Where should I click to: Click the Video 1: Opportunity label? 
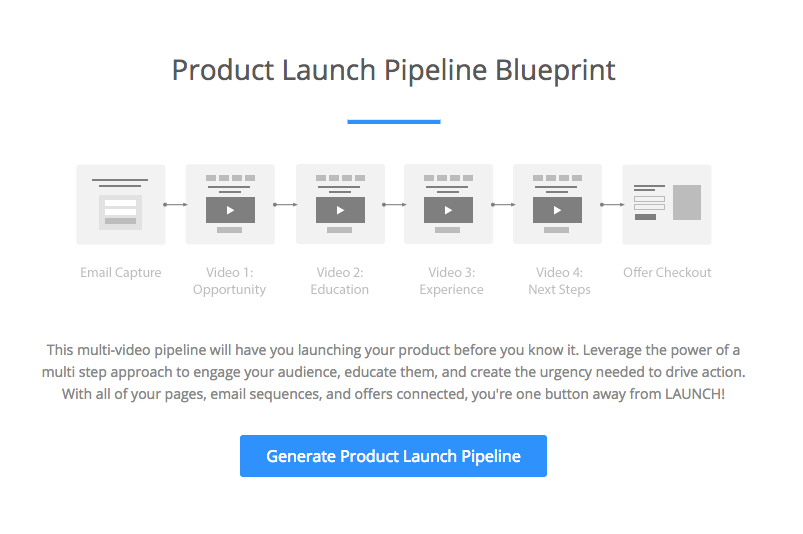(229, 281)
